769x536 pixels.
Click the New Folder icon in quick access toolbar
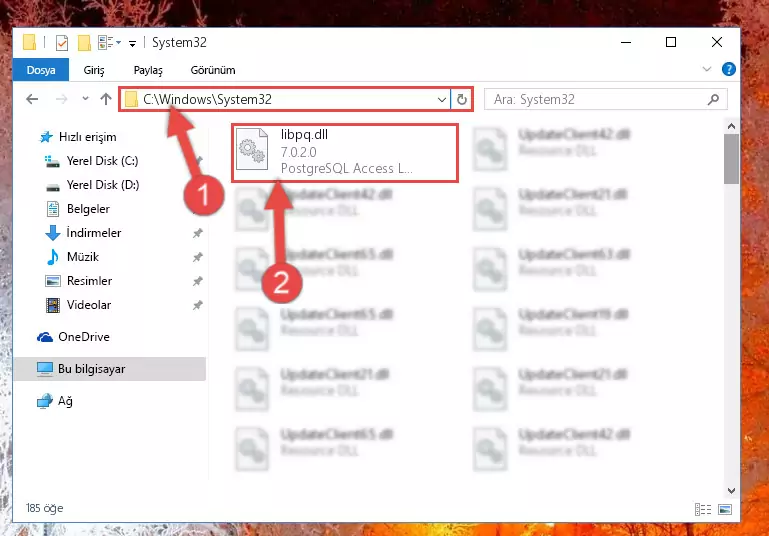[x=84, y=43]
